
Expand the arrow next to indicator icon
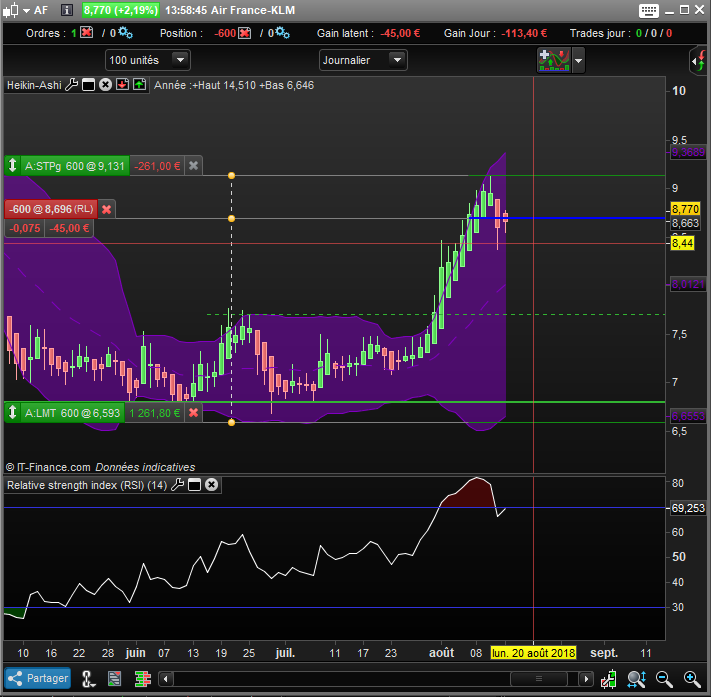[578, 60]
